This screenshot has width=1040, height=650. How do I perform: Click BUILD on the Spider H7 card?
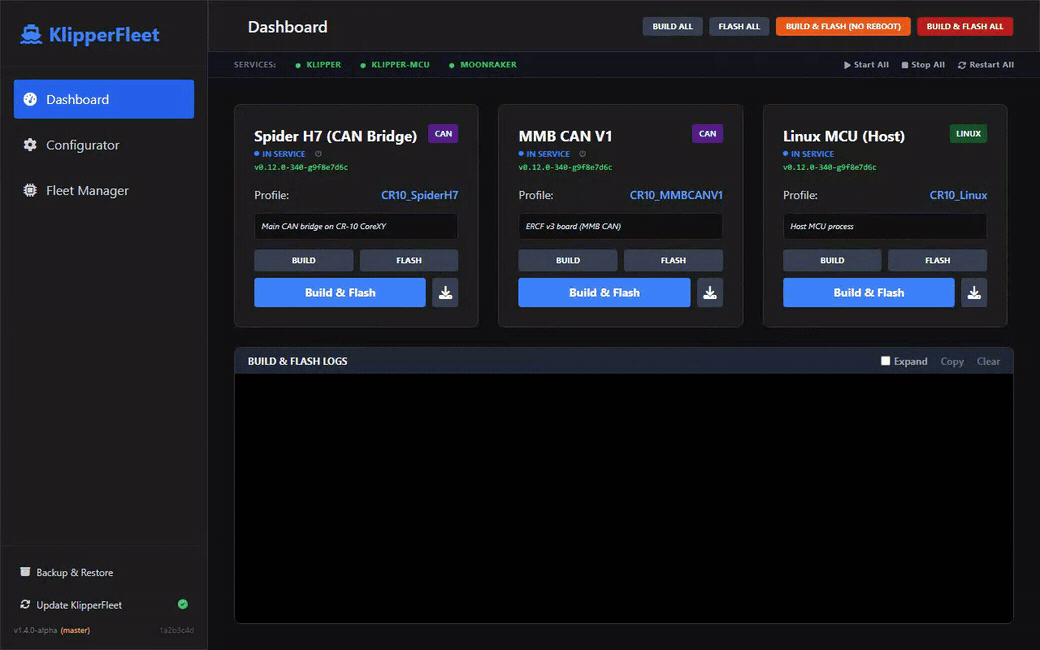303,260
